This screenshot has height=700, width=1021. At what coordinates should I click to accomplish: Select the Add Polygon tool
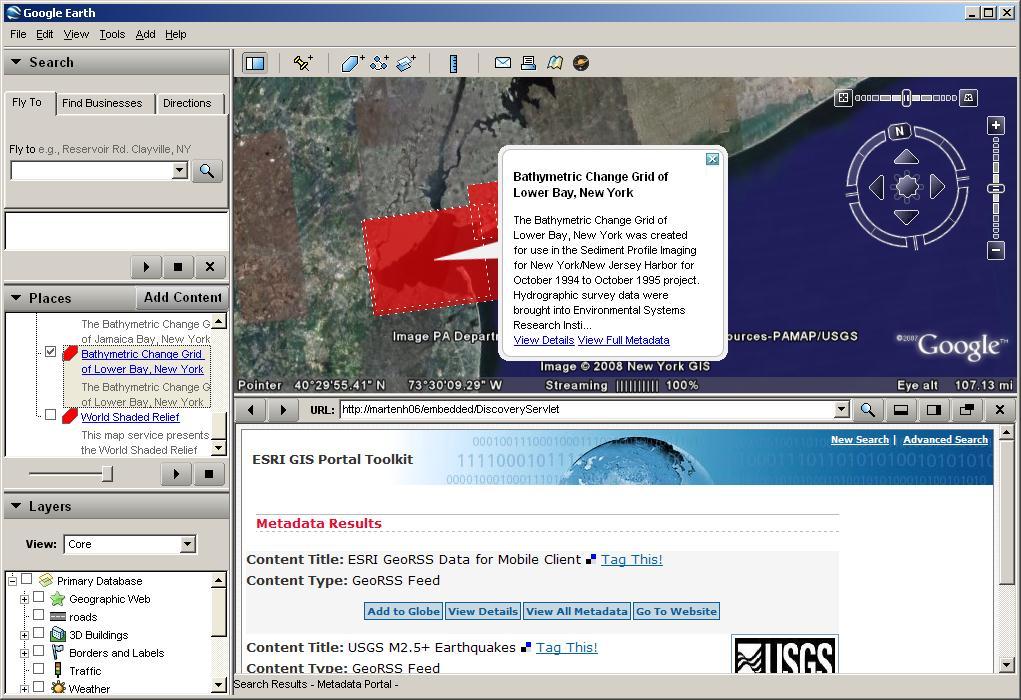point(353,63)
